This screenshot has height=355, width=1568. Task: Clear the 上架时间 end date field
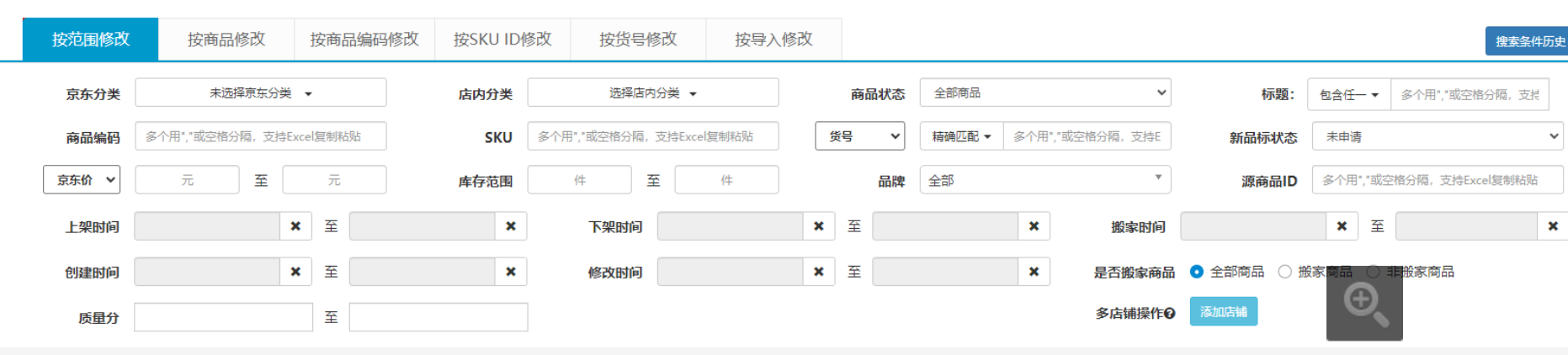(x=510, y=226)
